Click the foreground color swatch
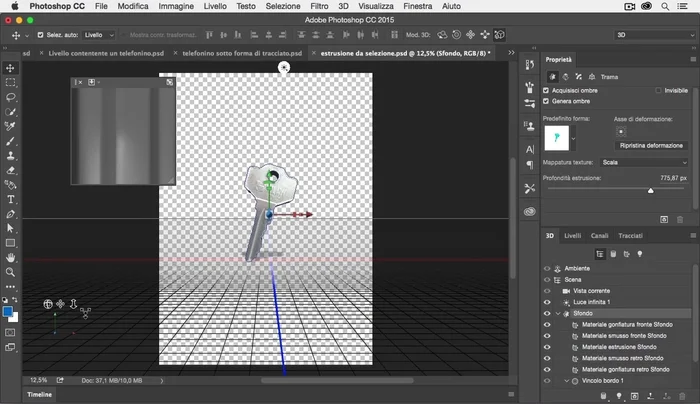The height and width of the screenshot is (404, 700). [8, 311]
